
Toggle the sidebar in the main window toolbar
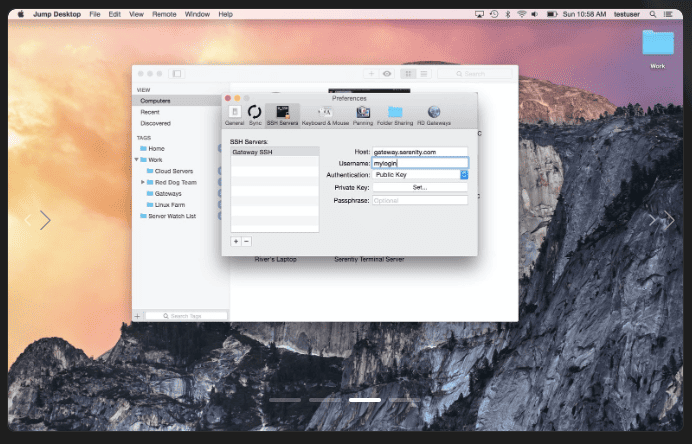tap(177, 74)
